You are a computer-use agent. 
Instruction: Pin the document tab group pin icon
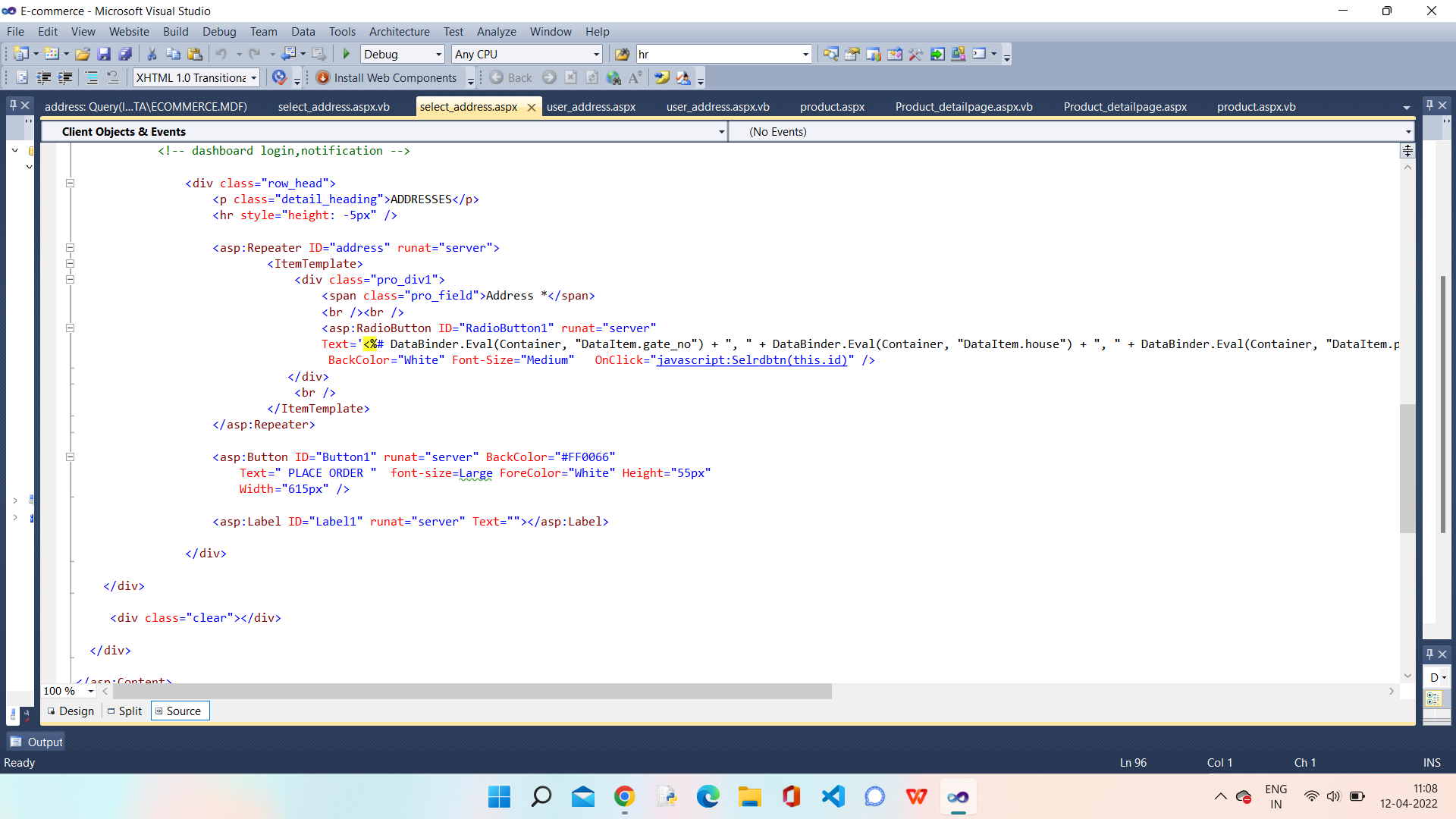pos(1429,105)
